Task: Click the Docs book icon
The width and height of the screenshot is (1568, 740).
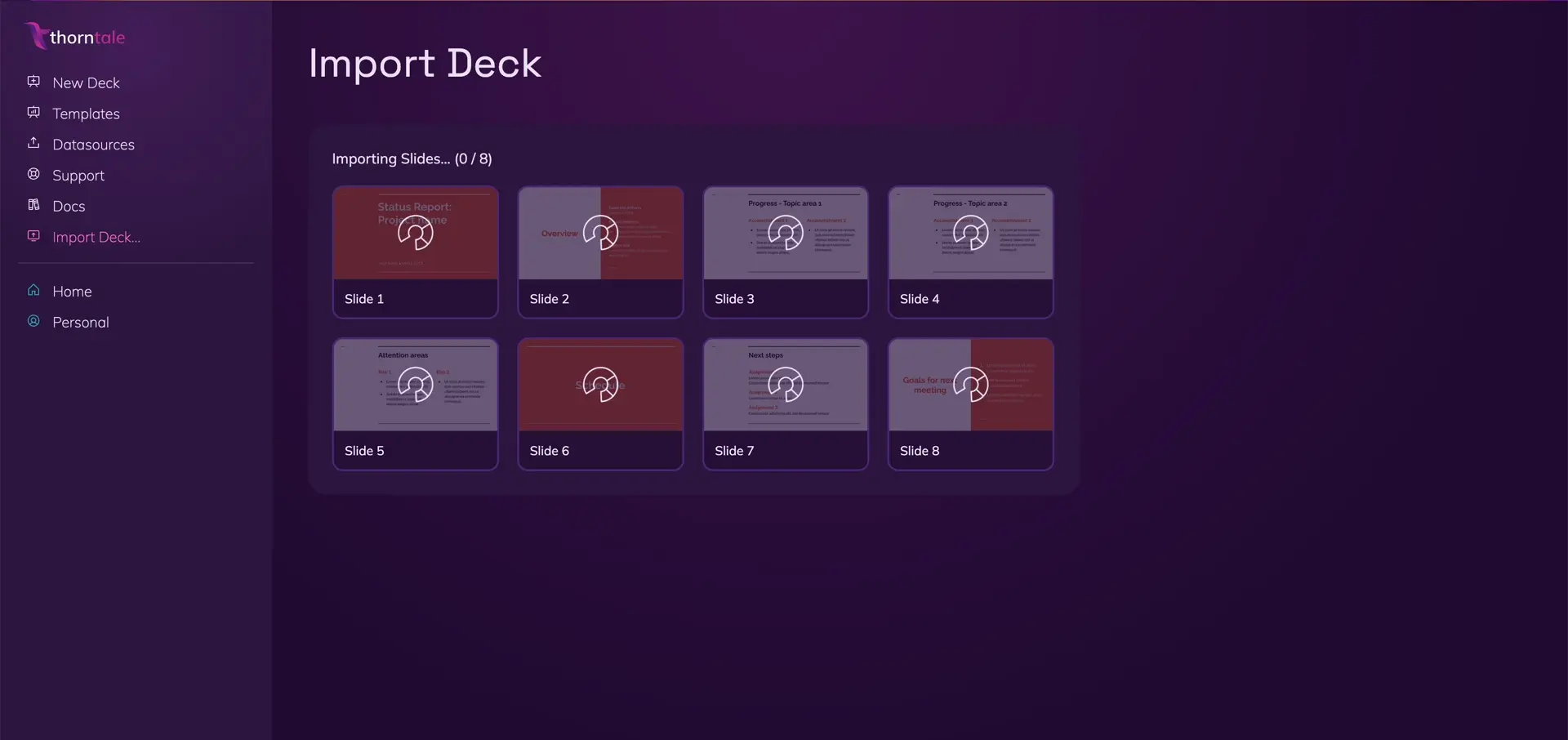Action: 33,205
